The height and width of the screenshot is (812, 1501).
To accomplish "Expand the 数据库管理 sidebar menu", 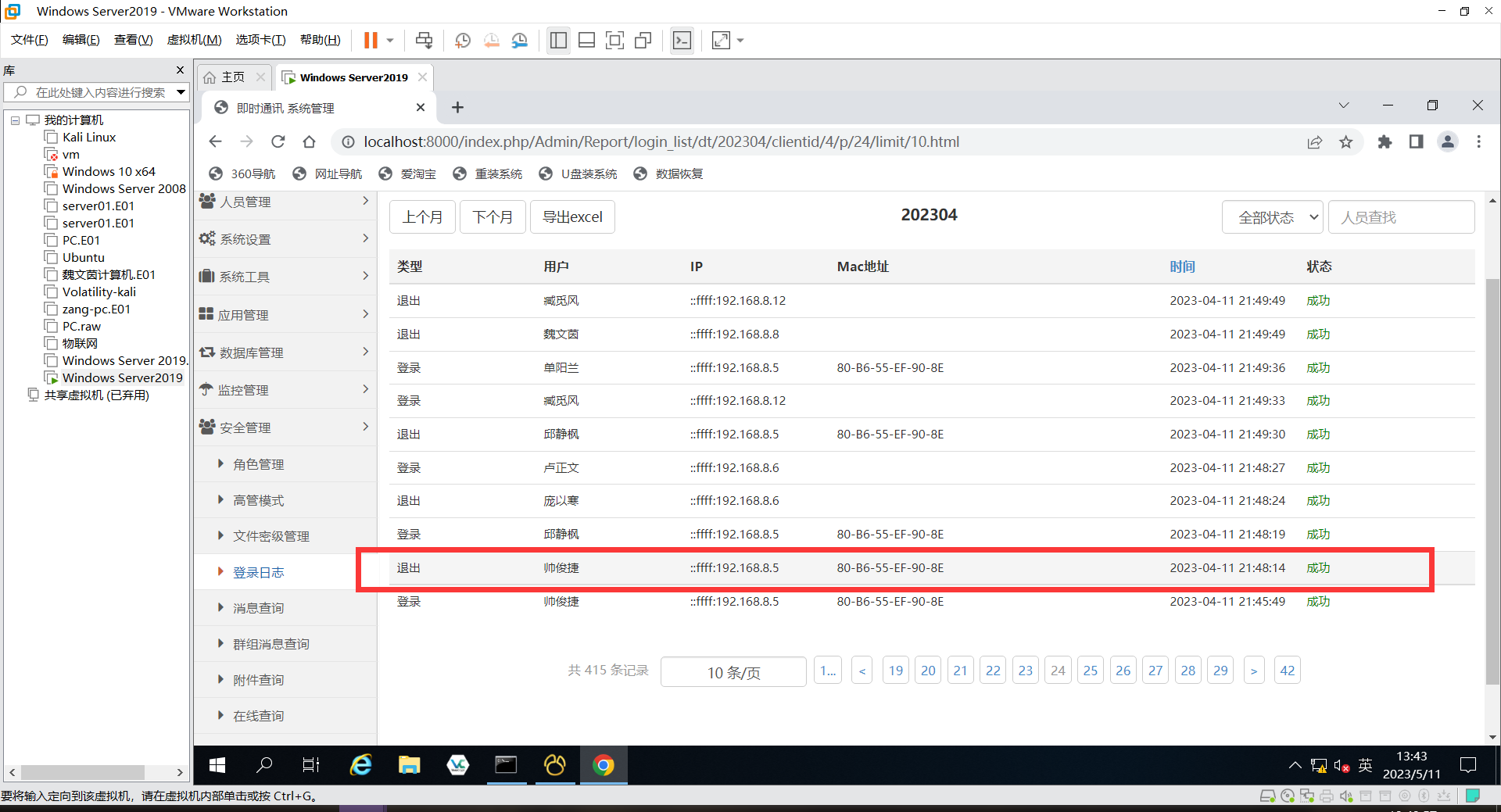I will (285, 352).
